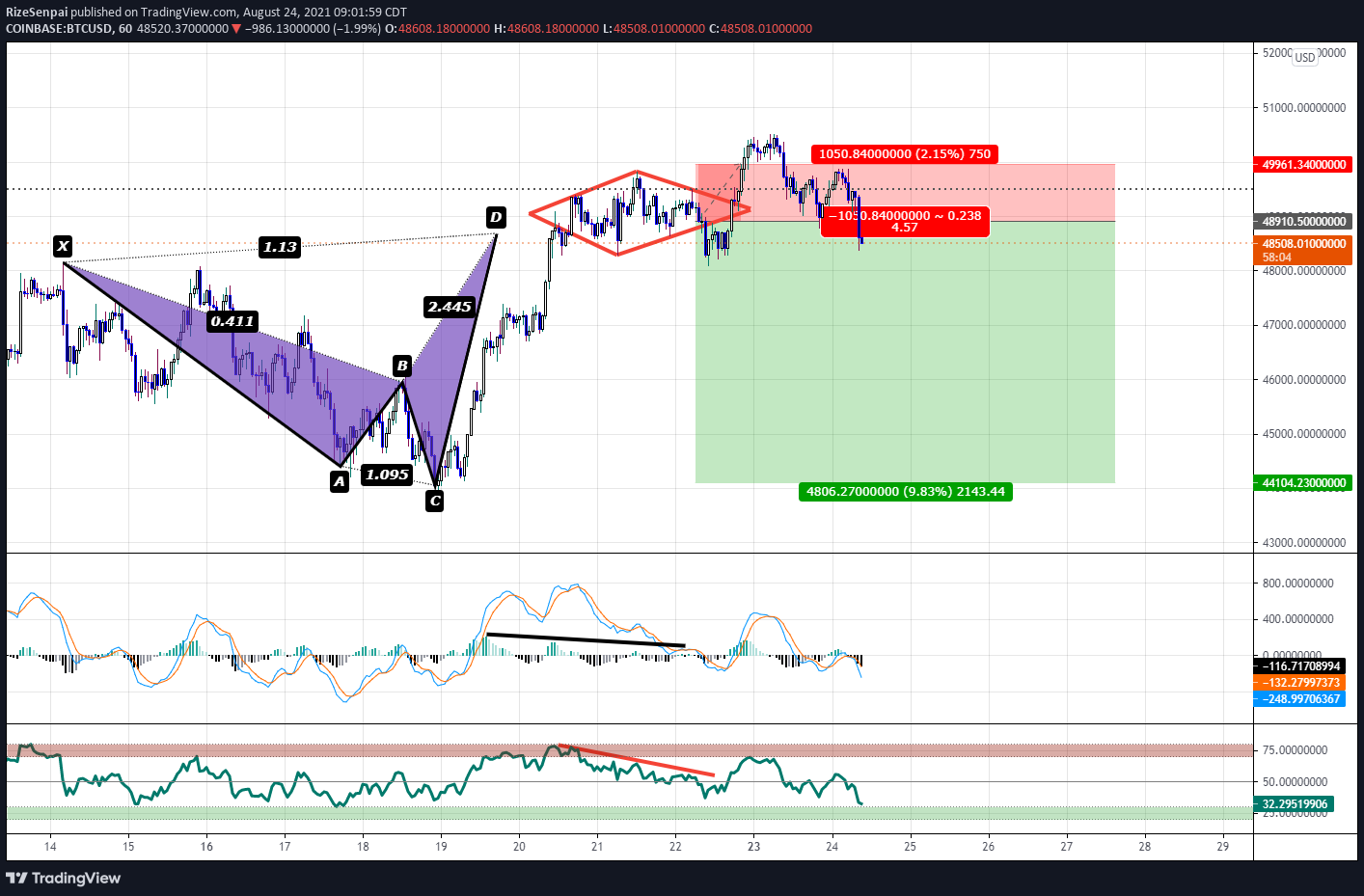Click the 800.00 MACD axis label

1298,583
